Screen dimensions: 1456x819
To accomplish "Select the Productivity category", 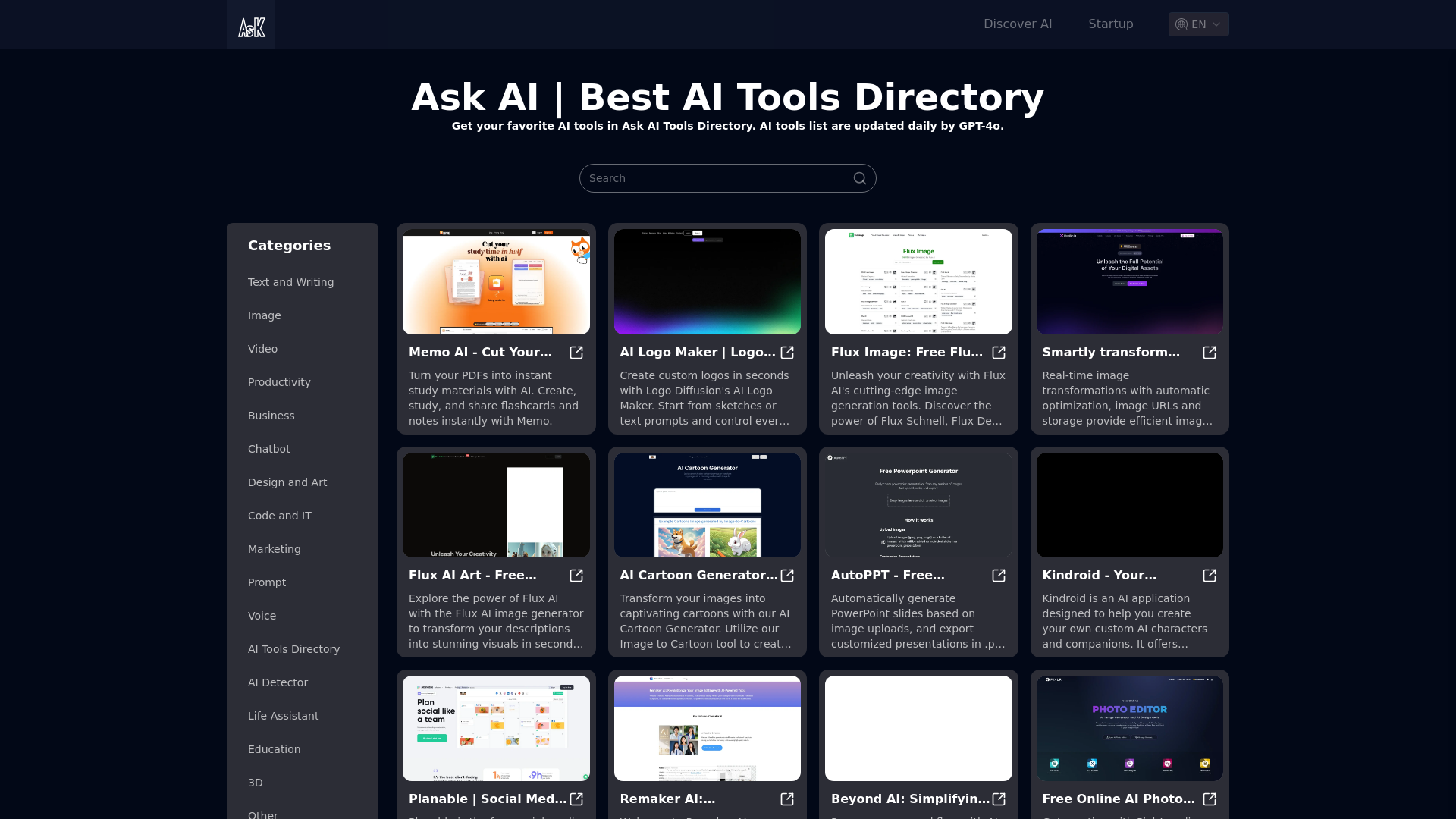I will 279,382.
